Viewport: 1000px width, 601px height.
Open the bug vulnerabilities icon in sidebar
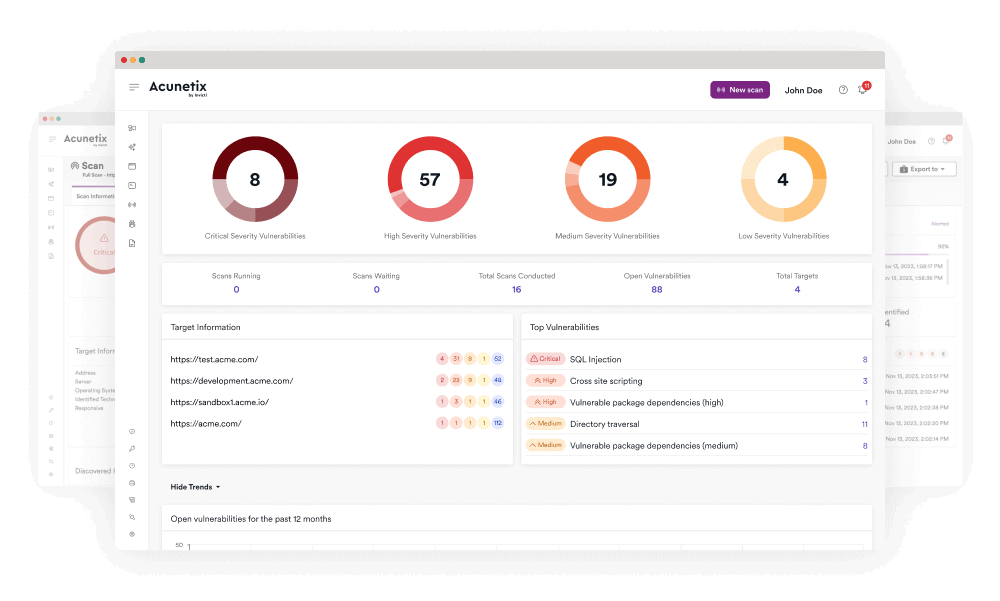click(132, 224)
